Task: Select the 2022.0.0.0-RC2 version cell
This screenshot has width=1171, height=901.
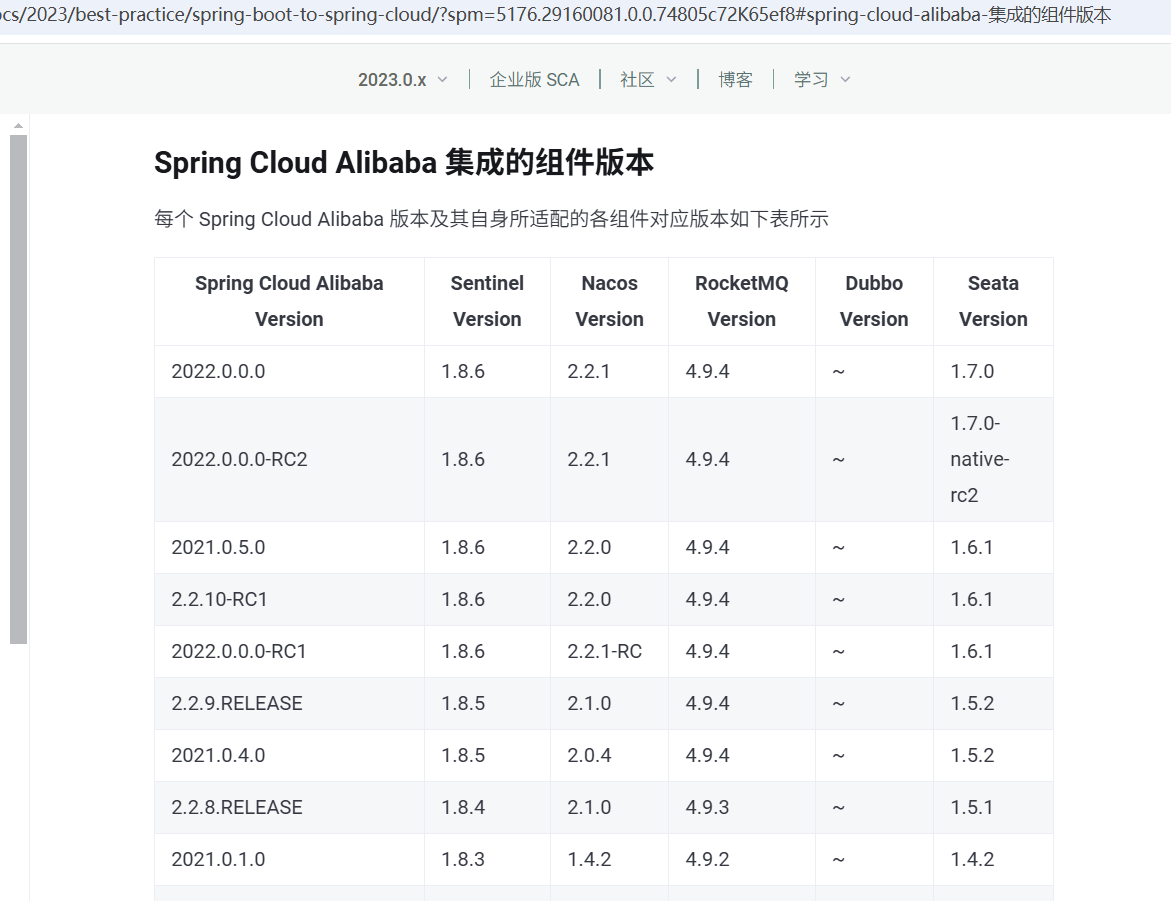Action: 289,459
